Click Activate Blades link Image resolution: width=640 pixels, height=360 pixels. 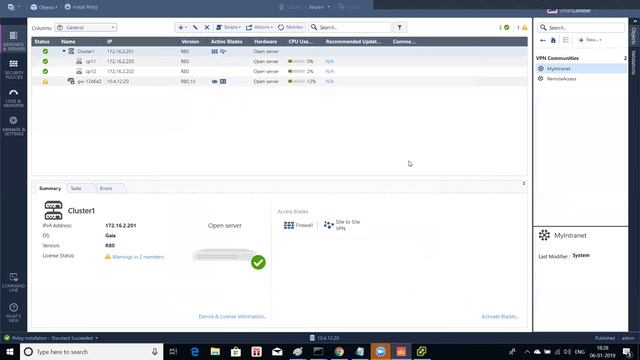pos(500,316)
